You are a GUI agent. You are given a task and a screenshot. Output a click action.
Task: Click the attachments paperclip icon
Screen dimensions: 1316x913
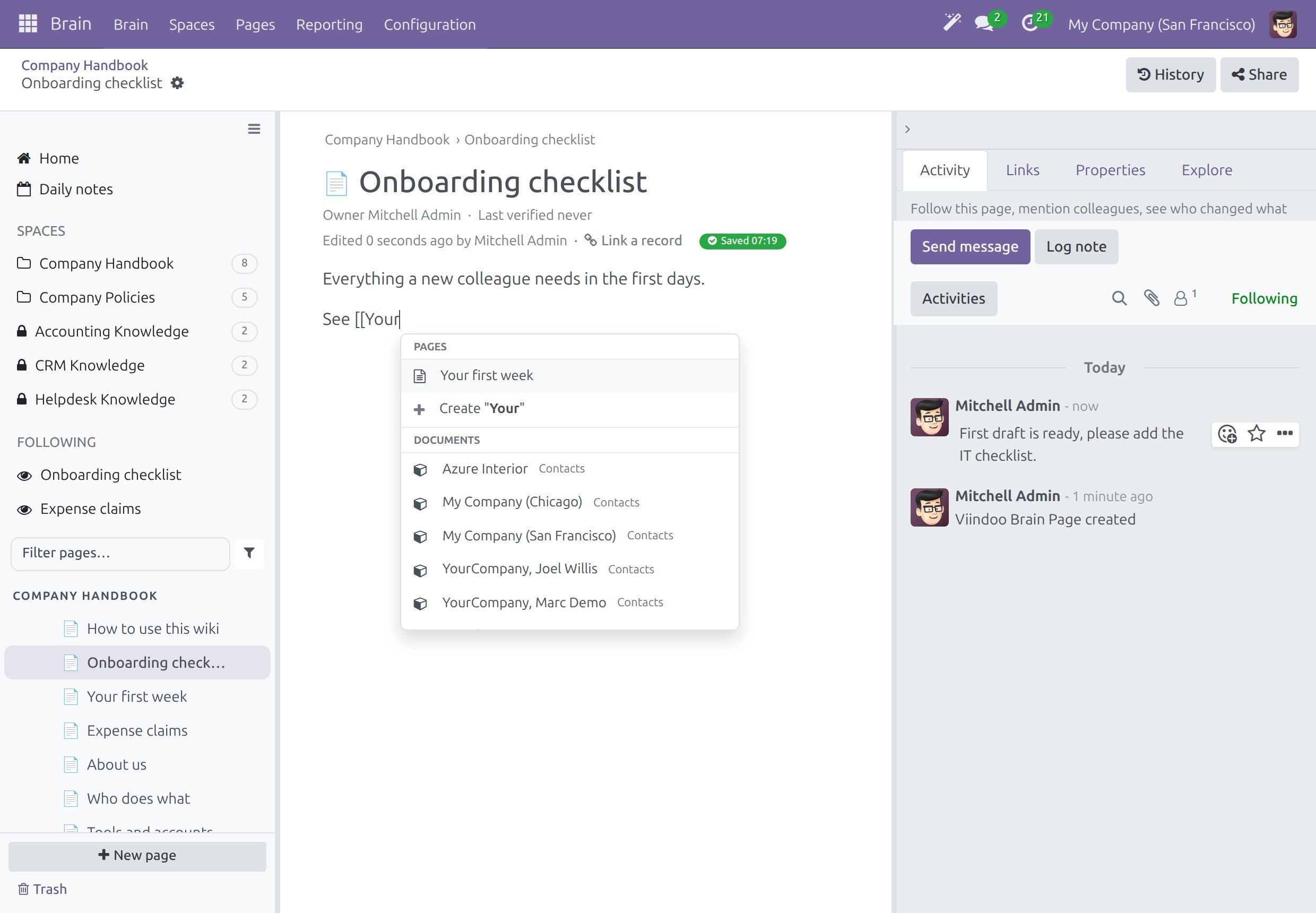pos(1151,298)
